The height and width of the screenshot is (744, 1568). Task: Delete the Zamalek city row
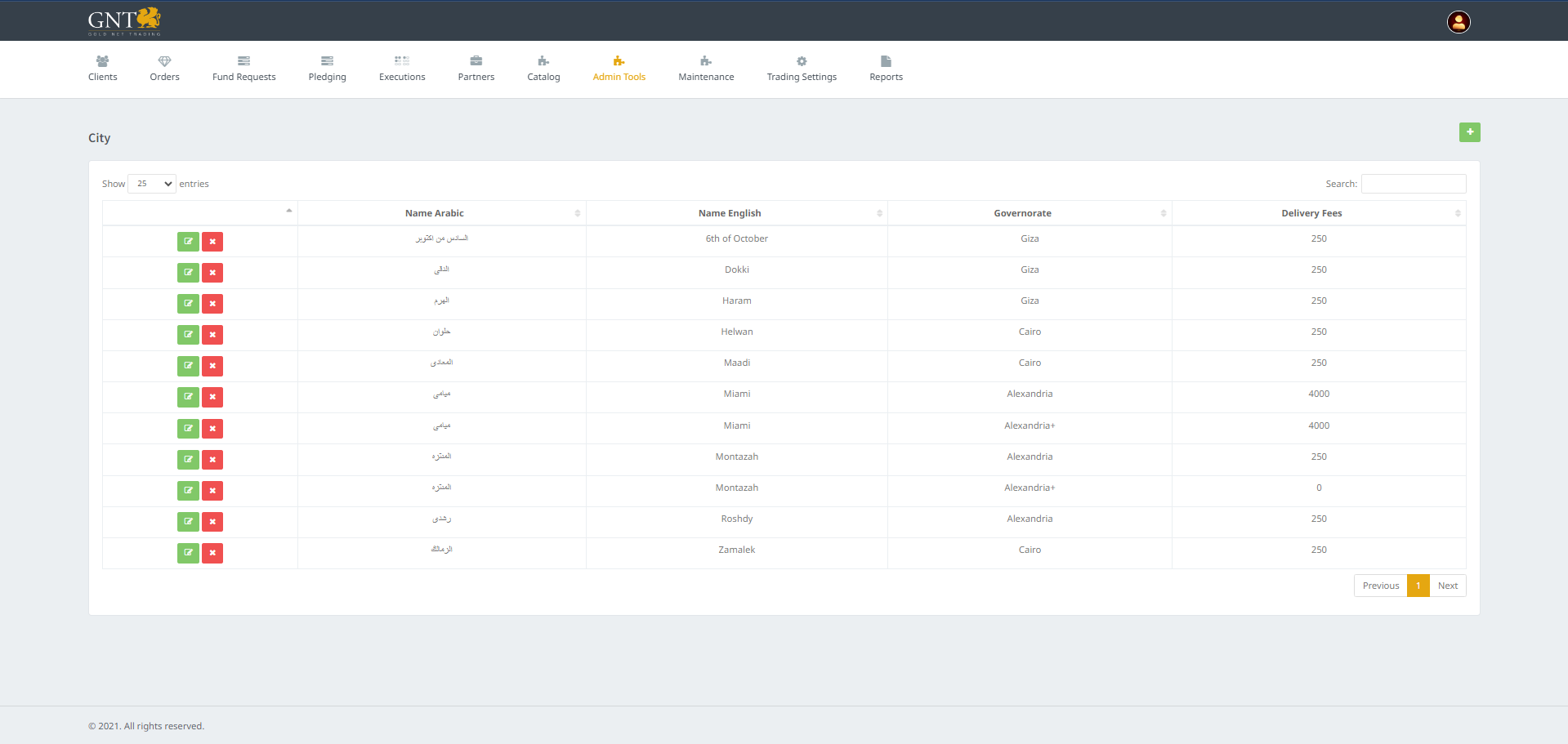(212, 553)
